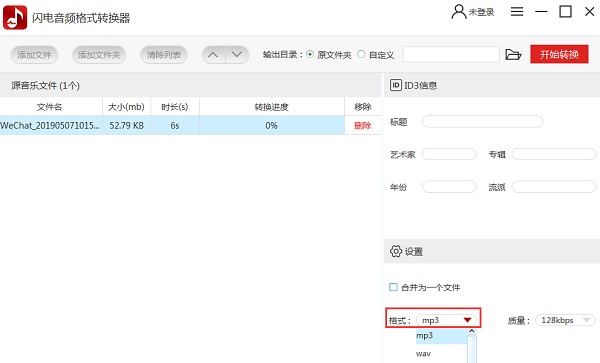Screen dimensions: 600x363
Task: Click the 艺术家 input field
Action: [x=449, y=154]
